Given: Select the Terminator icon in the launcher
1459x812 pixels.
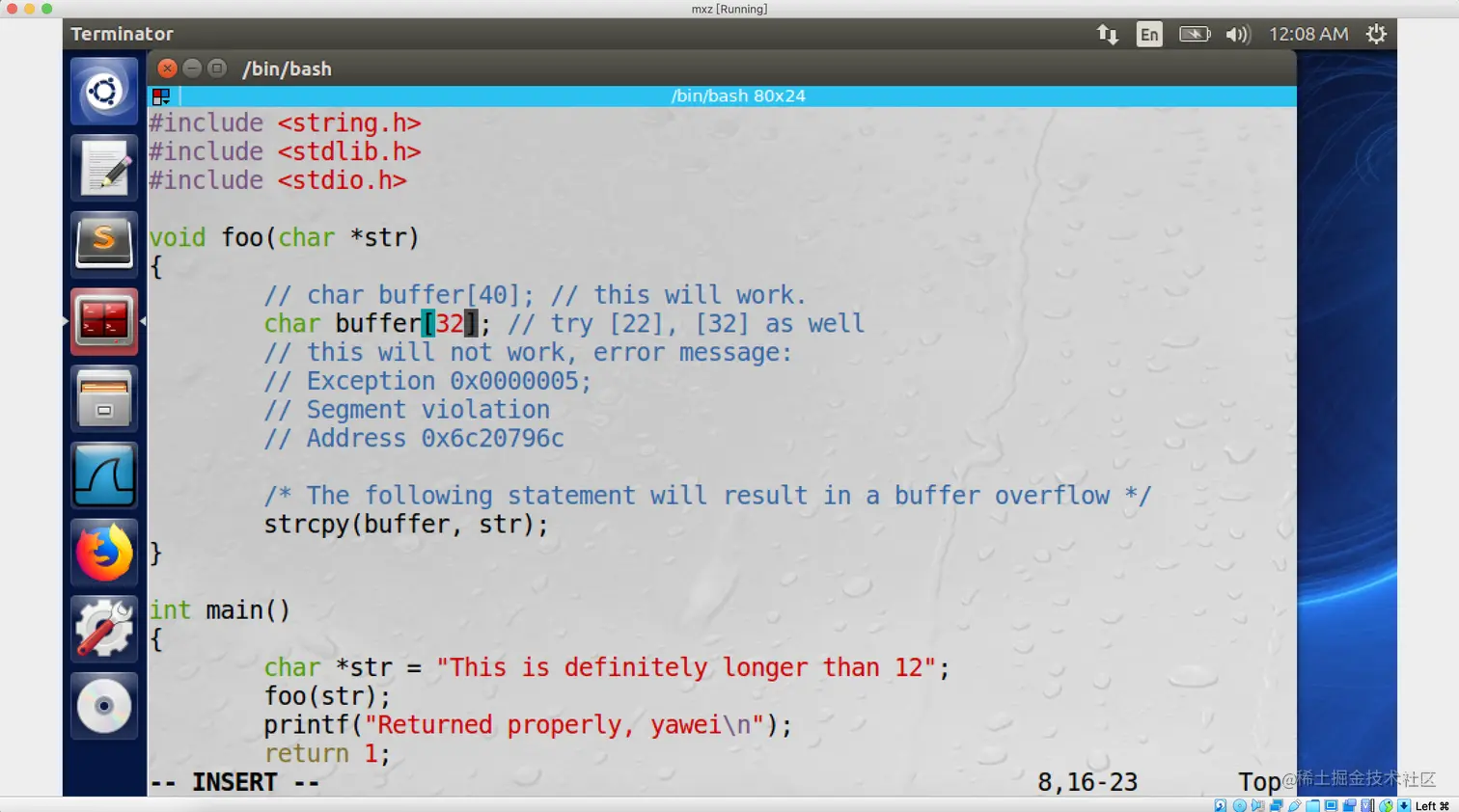Looking at the screenshot, I should pos(104,321).
